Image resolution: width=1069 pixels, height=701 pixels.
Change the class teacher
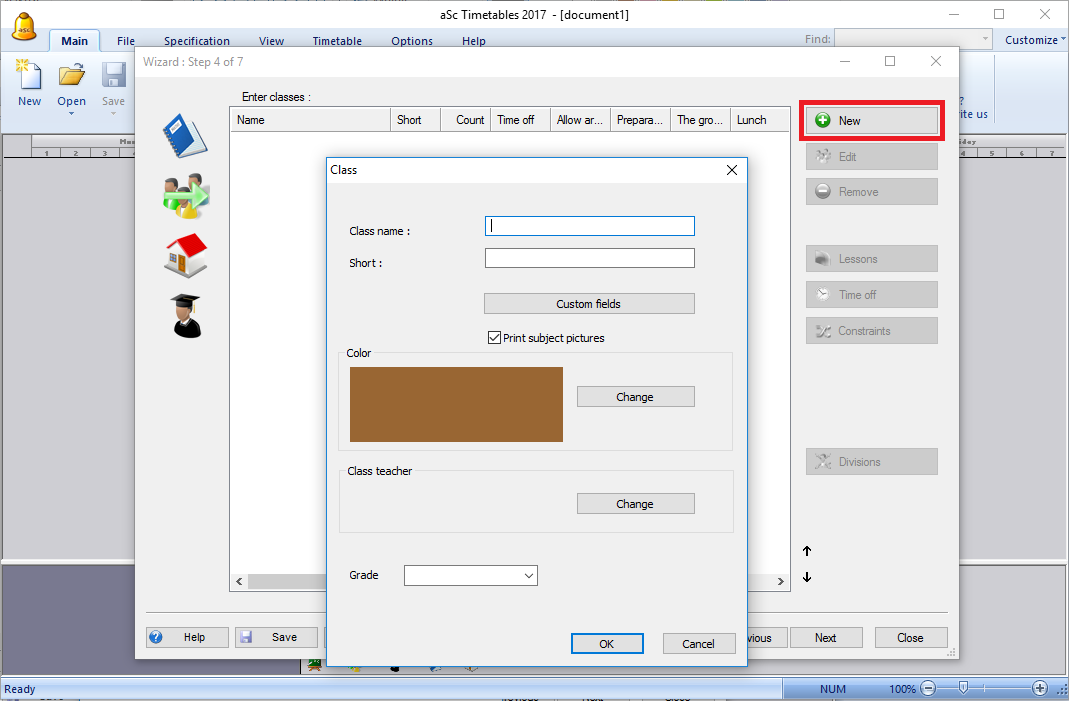click(x=635, y=504)
